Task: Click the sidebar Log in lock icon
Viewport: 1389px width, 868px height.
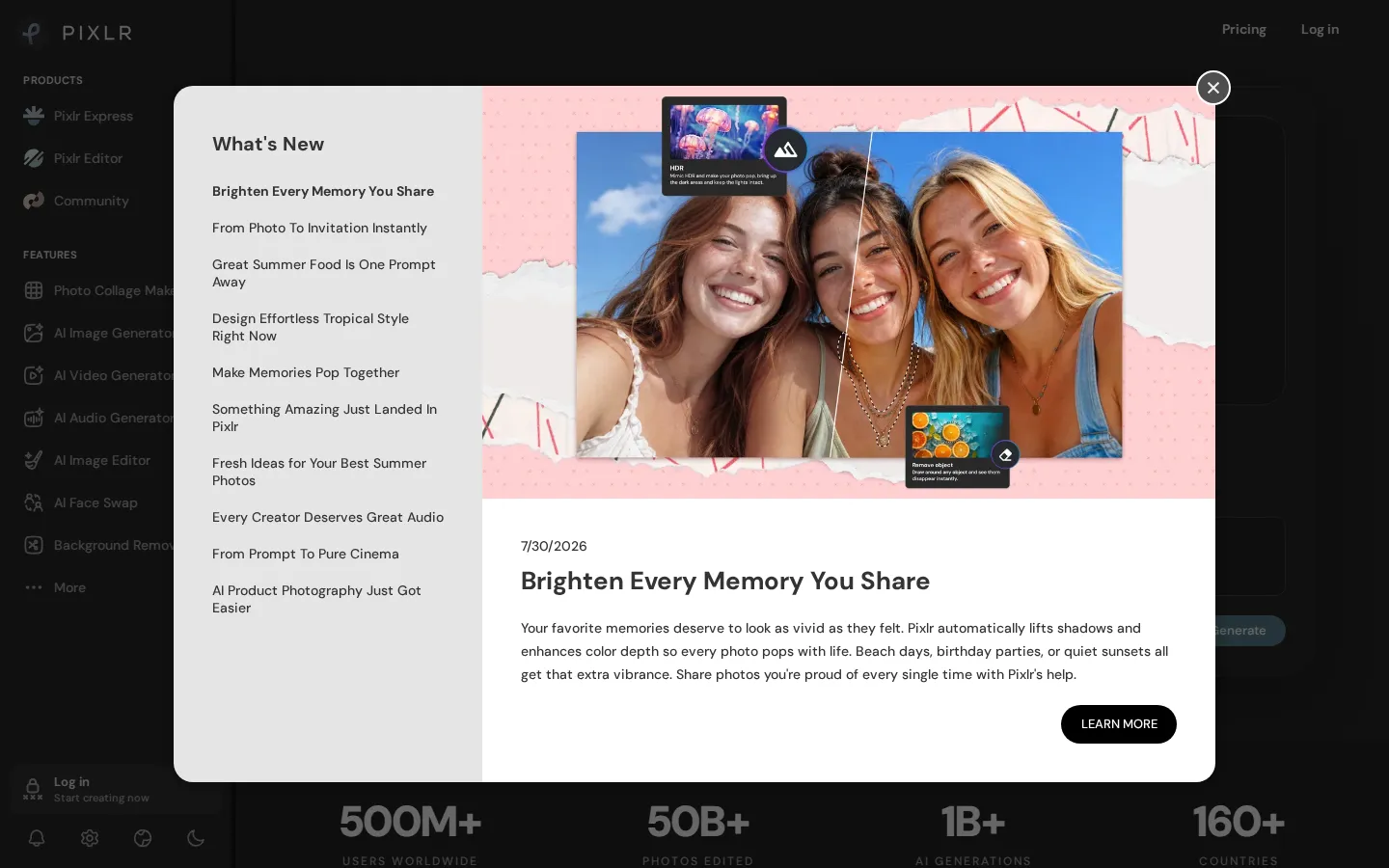Action: coord(33,789)
